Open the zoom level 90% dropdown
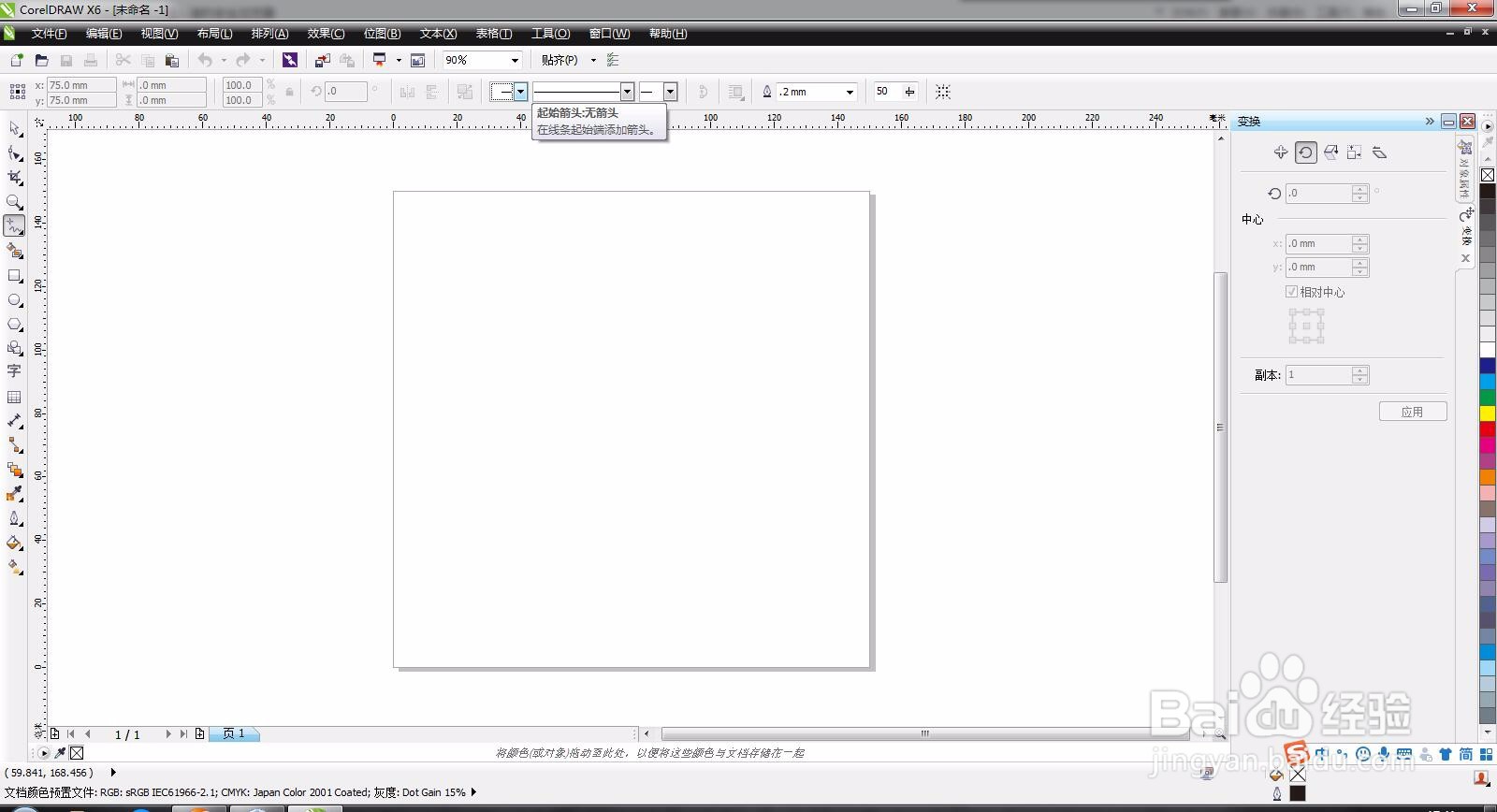The width and height of the screenshot is (1497, 812). click(x=515, y=60)
